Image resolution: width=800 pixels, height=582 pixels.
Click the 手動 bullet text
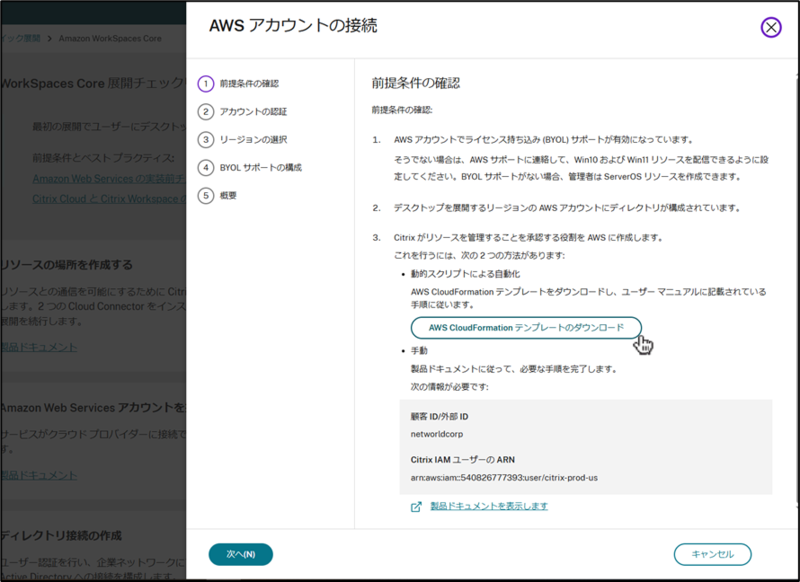click(419, 351)
